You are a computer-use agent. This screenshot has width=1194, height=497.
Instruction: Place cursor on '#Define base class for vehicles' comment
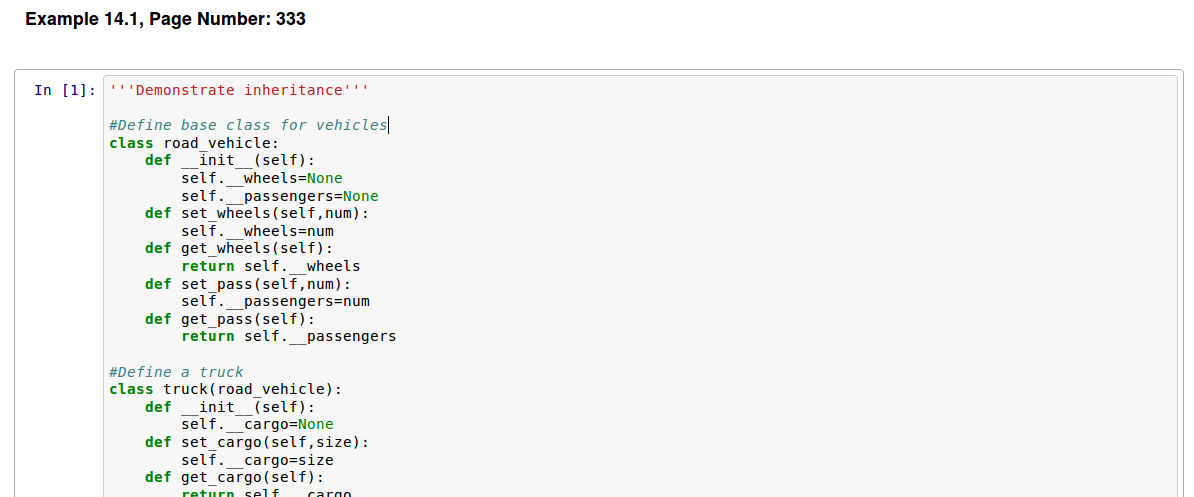(248, 125)
